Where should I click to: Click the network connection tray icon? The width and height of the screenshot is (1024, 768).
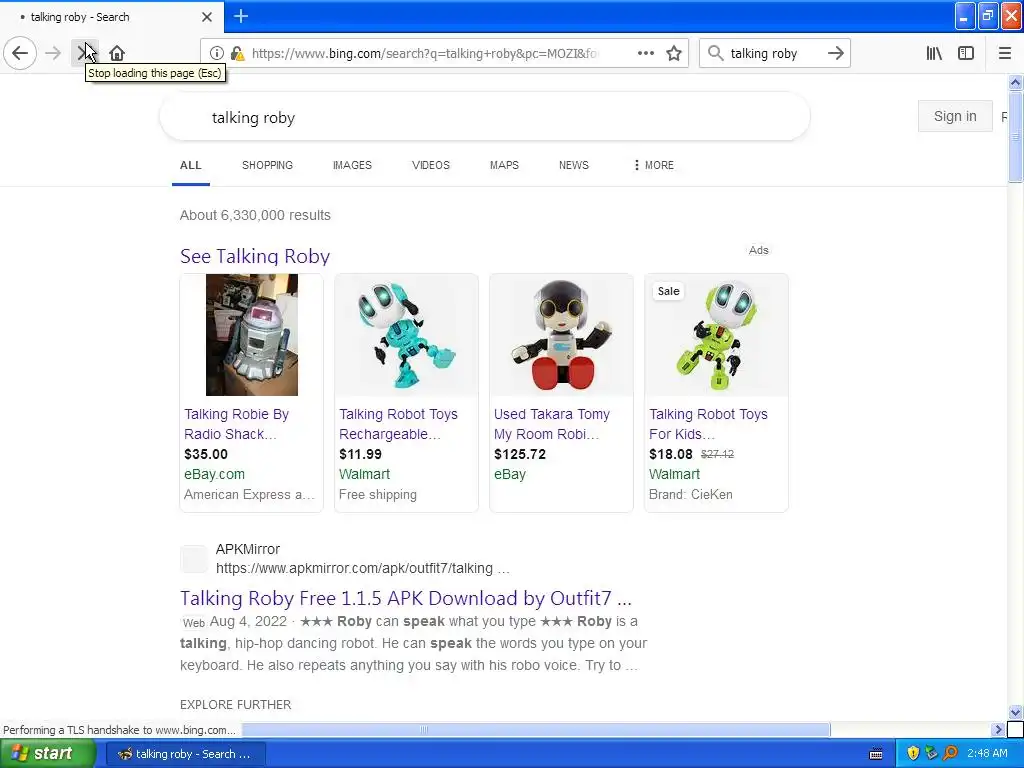[932, 754]
